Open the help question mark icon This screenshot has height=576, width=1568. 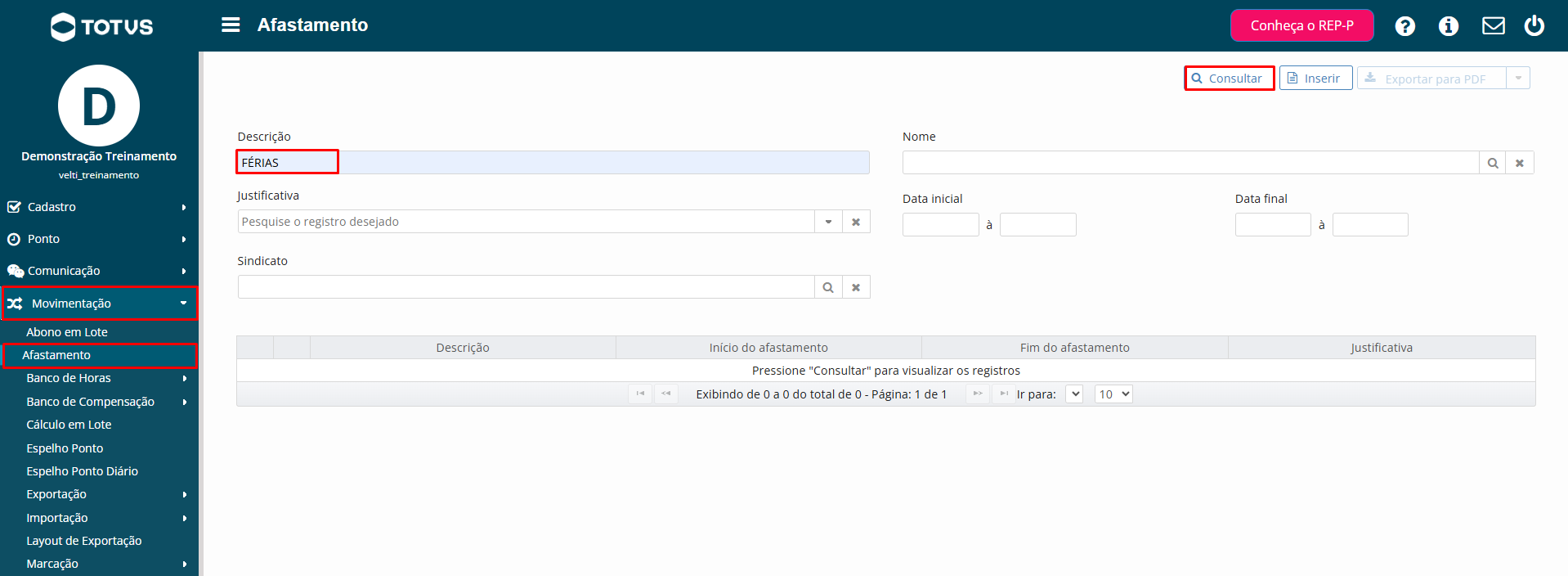pyautogui.click(x=1404, y=26)
